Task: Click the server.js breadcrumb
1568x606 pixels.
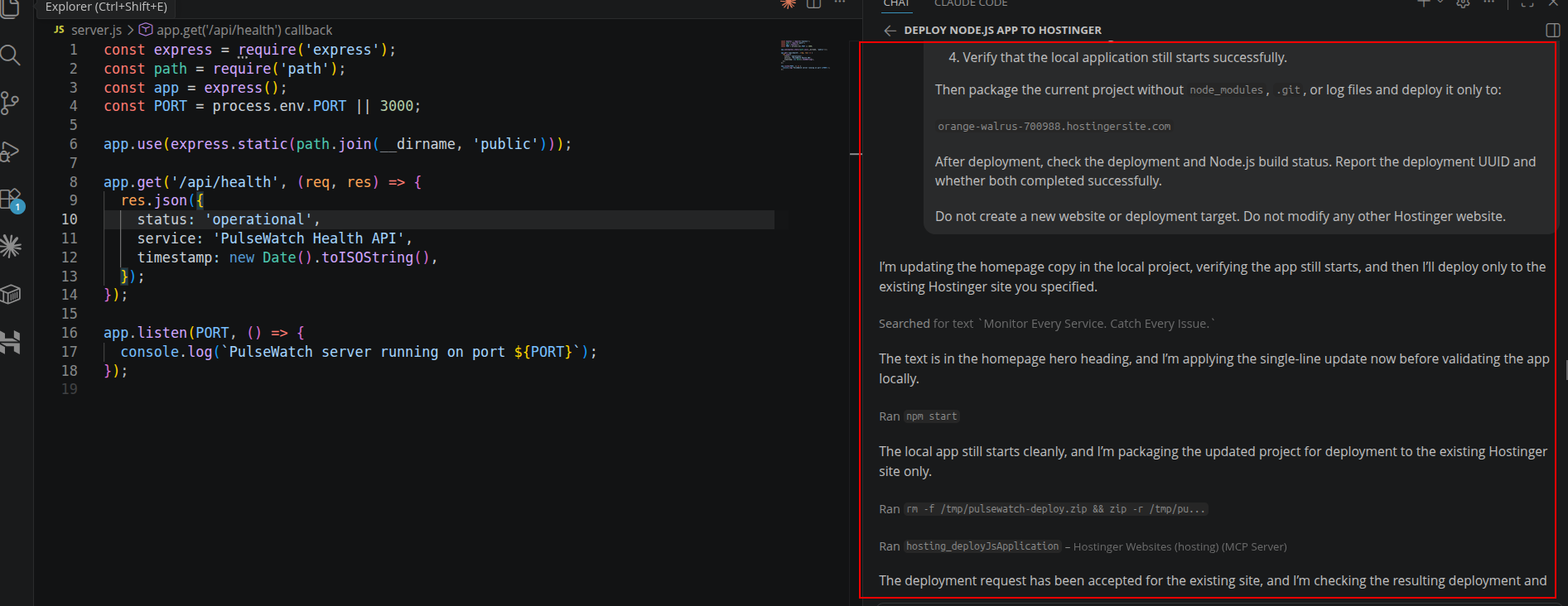Action: 96,31
